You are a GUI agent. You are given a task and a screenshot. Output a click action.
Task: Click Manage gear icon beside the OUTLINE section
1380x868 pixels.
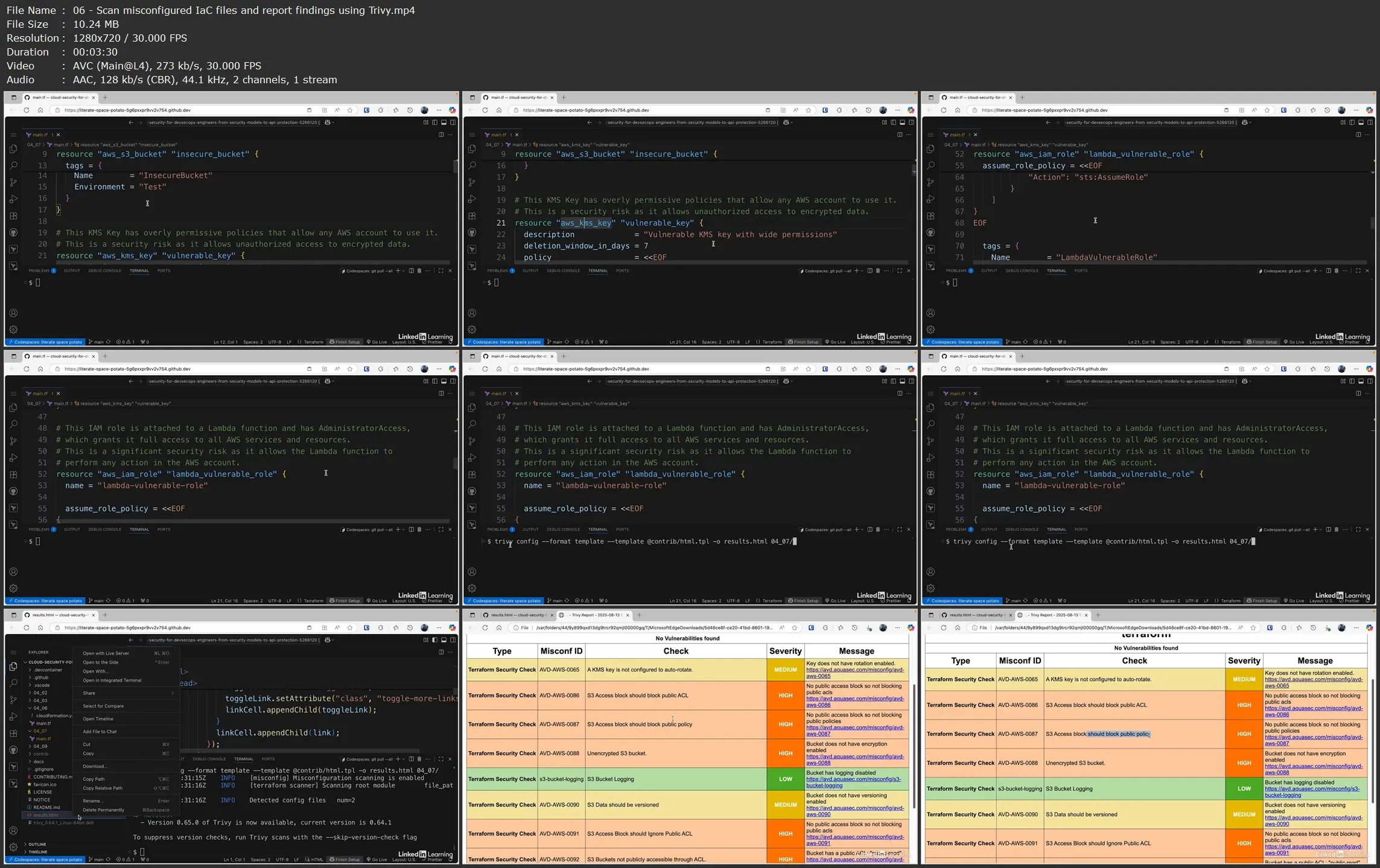[13, 847]
